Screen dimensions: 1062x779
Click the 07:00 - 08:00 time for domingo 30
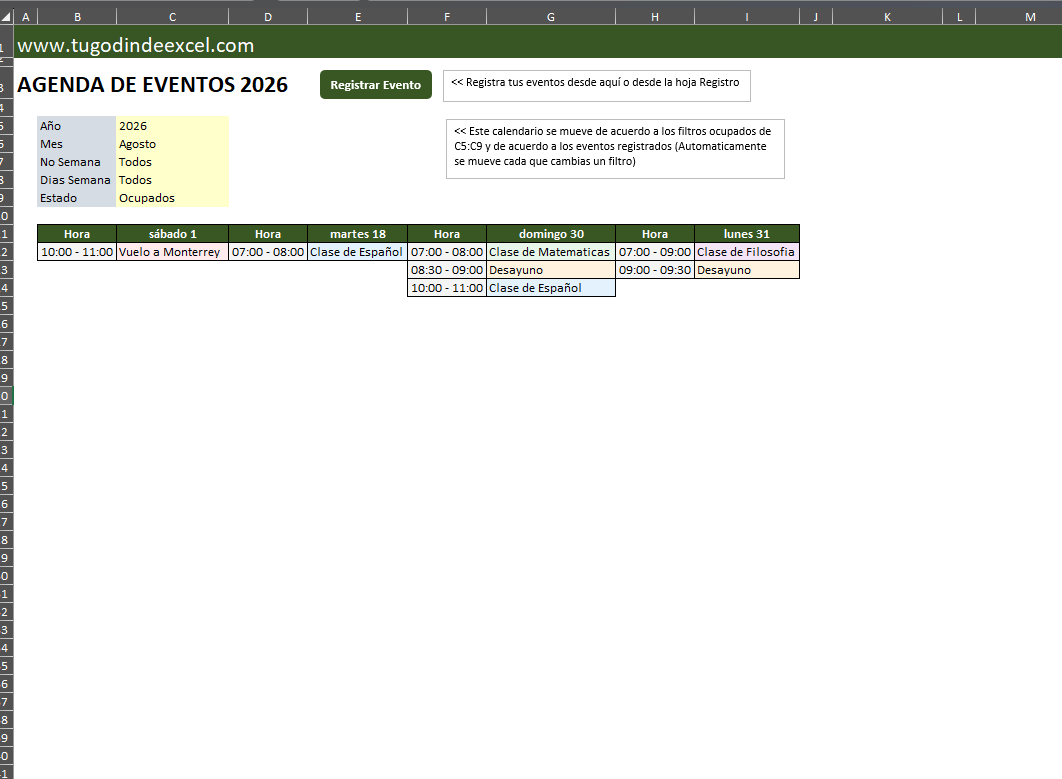click(447, 252)
